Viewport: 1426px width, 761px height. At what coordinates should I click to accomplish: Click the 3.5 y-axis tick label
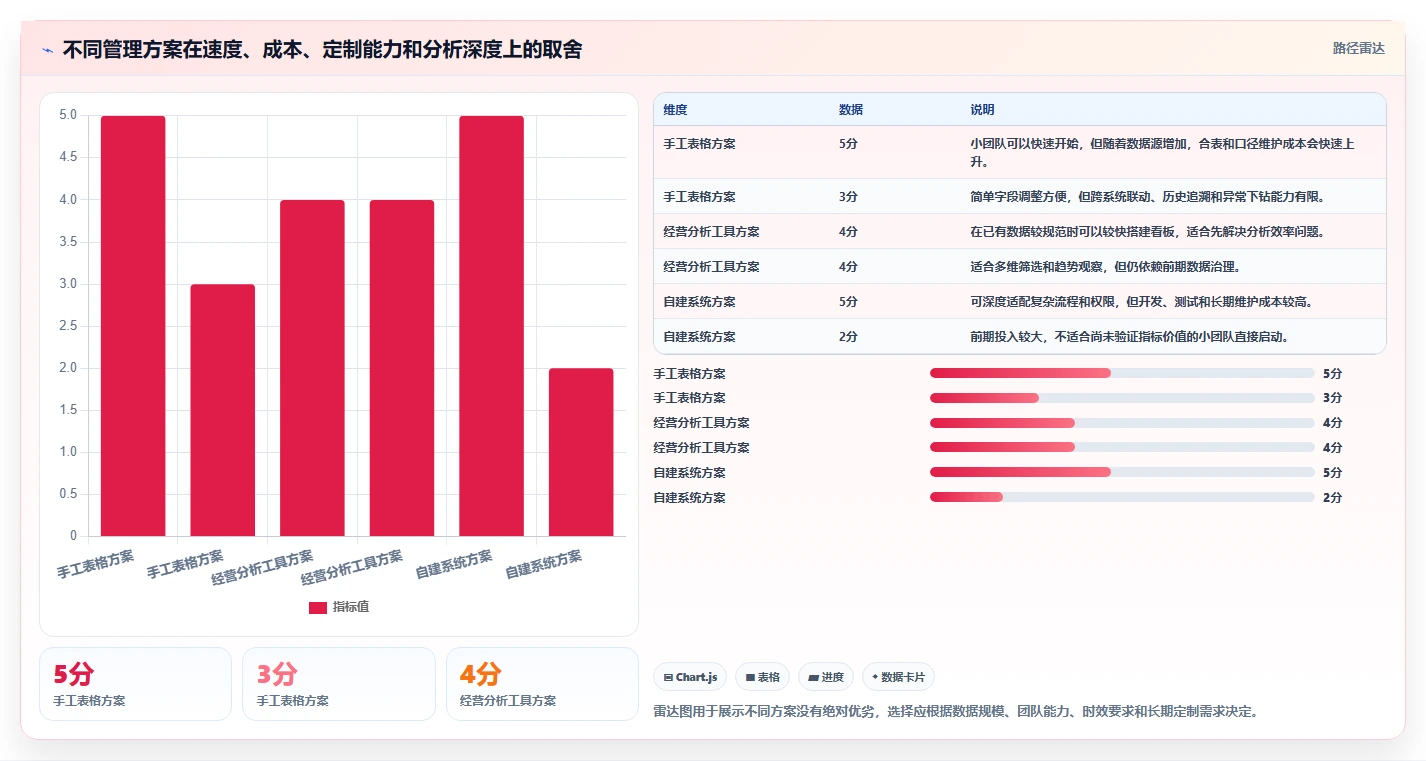pyautogui.click(x=68, y=241)
